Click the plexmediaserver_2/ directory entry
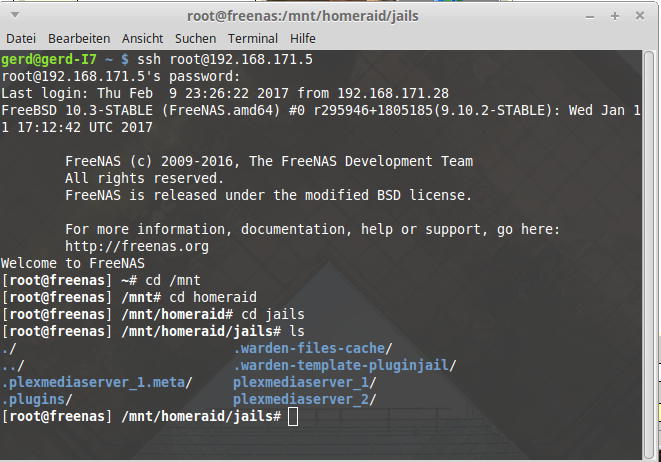 pos(305,399)
